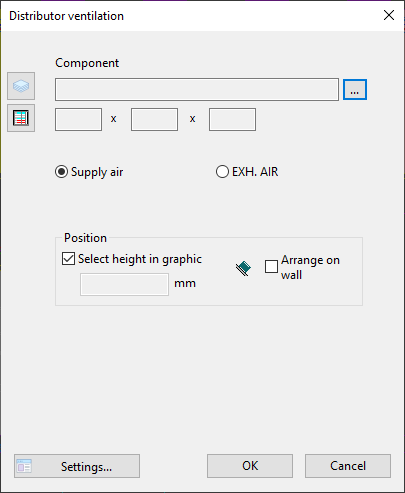The width and height of the screenshot is (405, 493).
Task: Choose the EXH. AIR option
Action: coord(222,172)
